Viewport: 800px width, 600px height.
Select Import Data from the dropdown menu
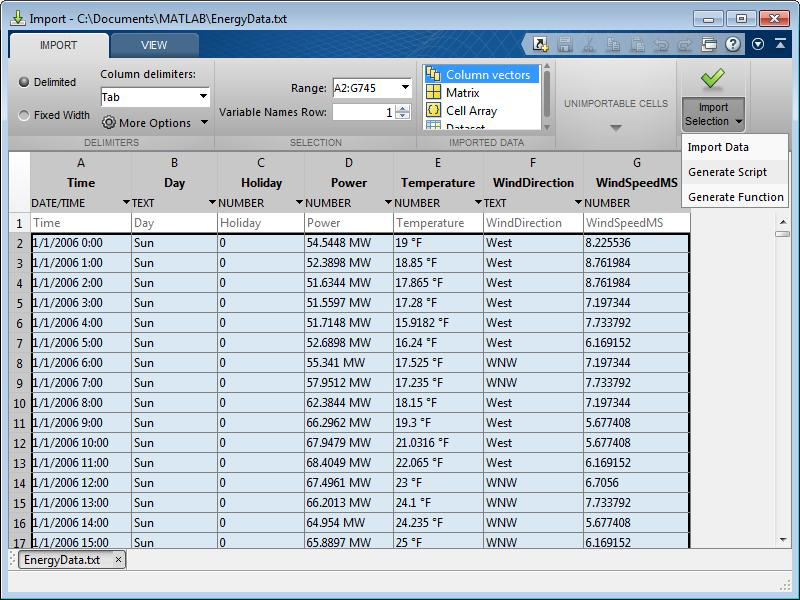coord(718,147)
